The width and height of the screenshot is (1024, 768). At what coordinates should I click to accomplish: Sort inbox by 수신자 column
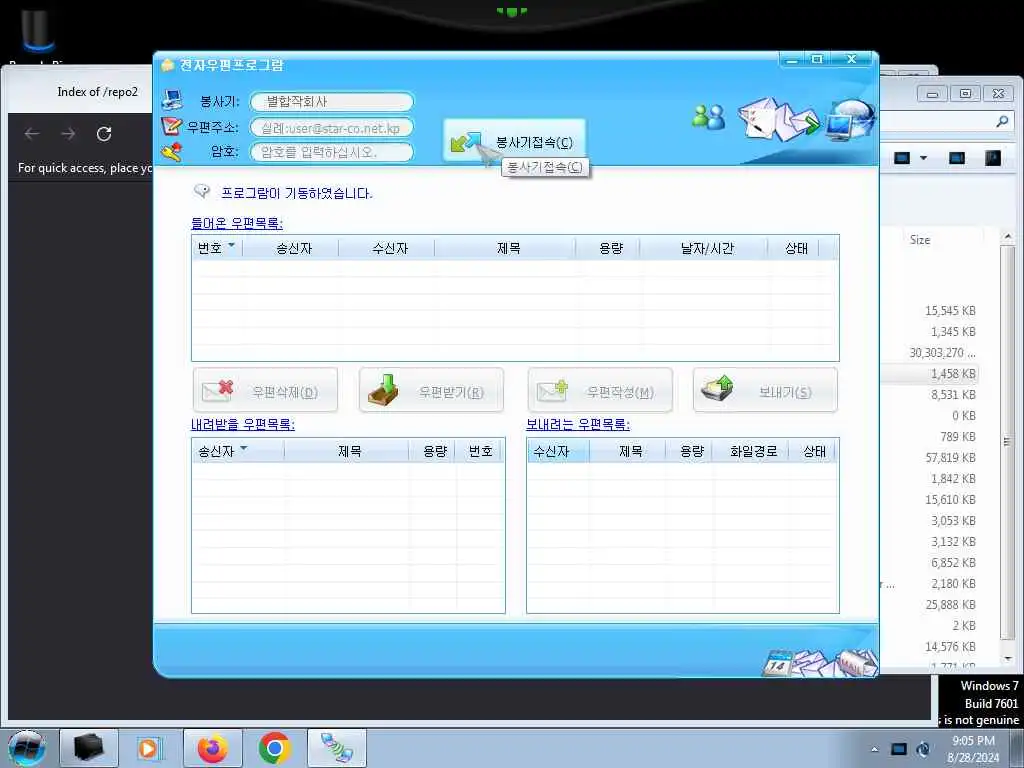click(387, 248)
